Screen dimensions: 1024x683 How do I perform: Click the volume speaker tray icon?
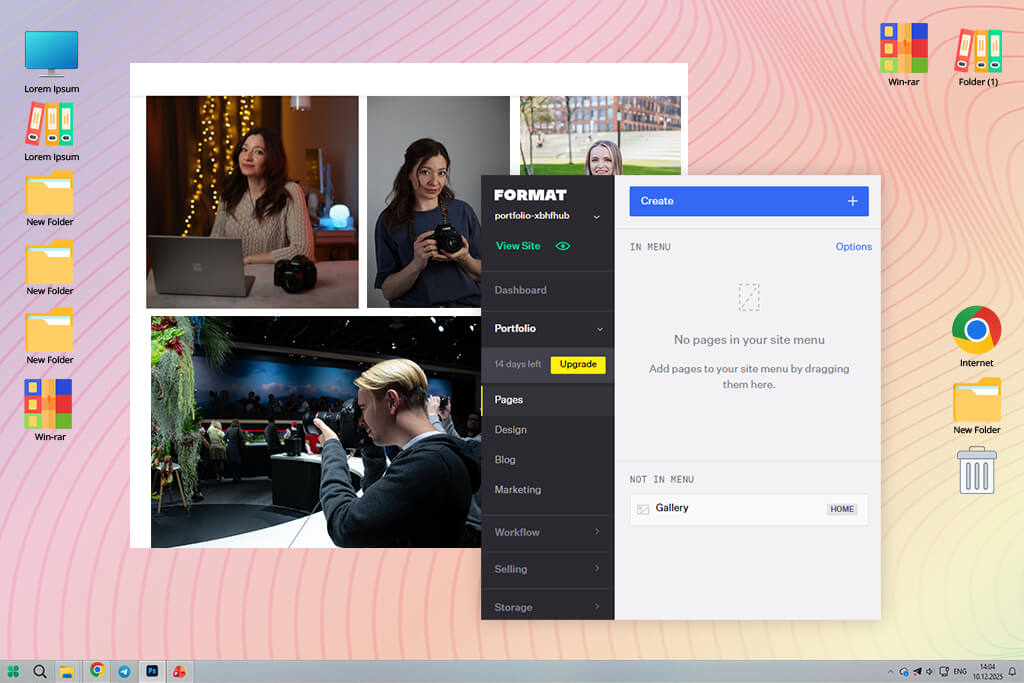click(929, 671)
